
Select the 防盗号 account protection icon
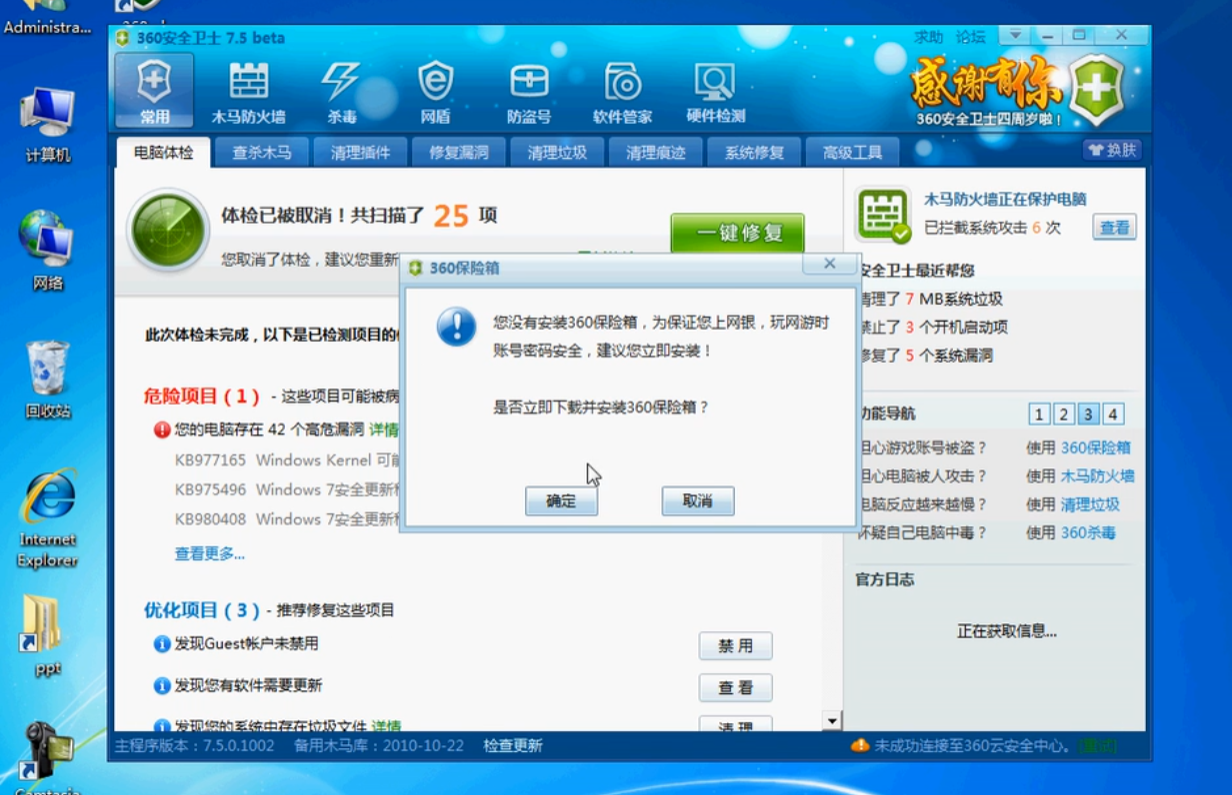coord(529,91)
